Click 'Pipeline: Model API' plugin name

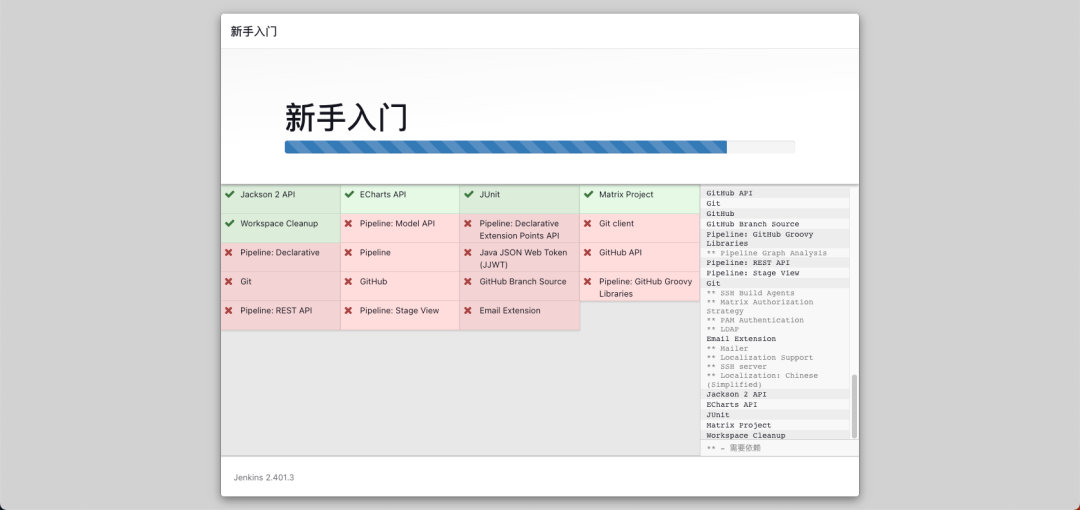click(397, 223)
